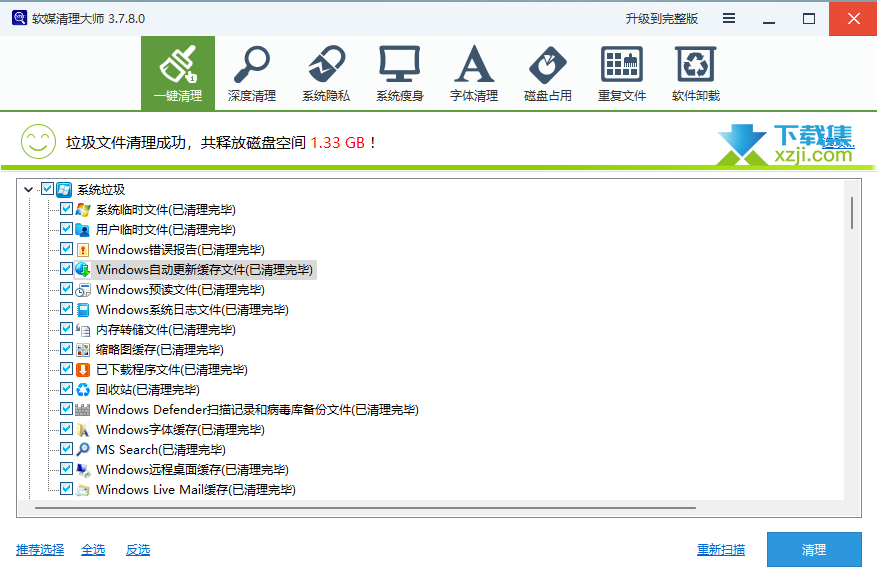Click the Windows远程桌面缓存 icon
Screen dimensions: 877x580
(83, 470)
